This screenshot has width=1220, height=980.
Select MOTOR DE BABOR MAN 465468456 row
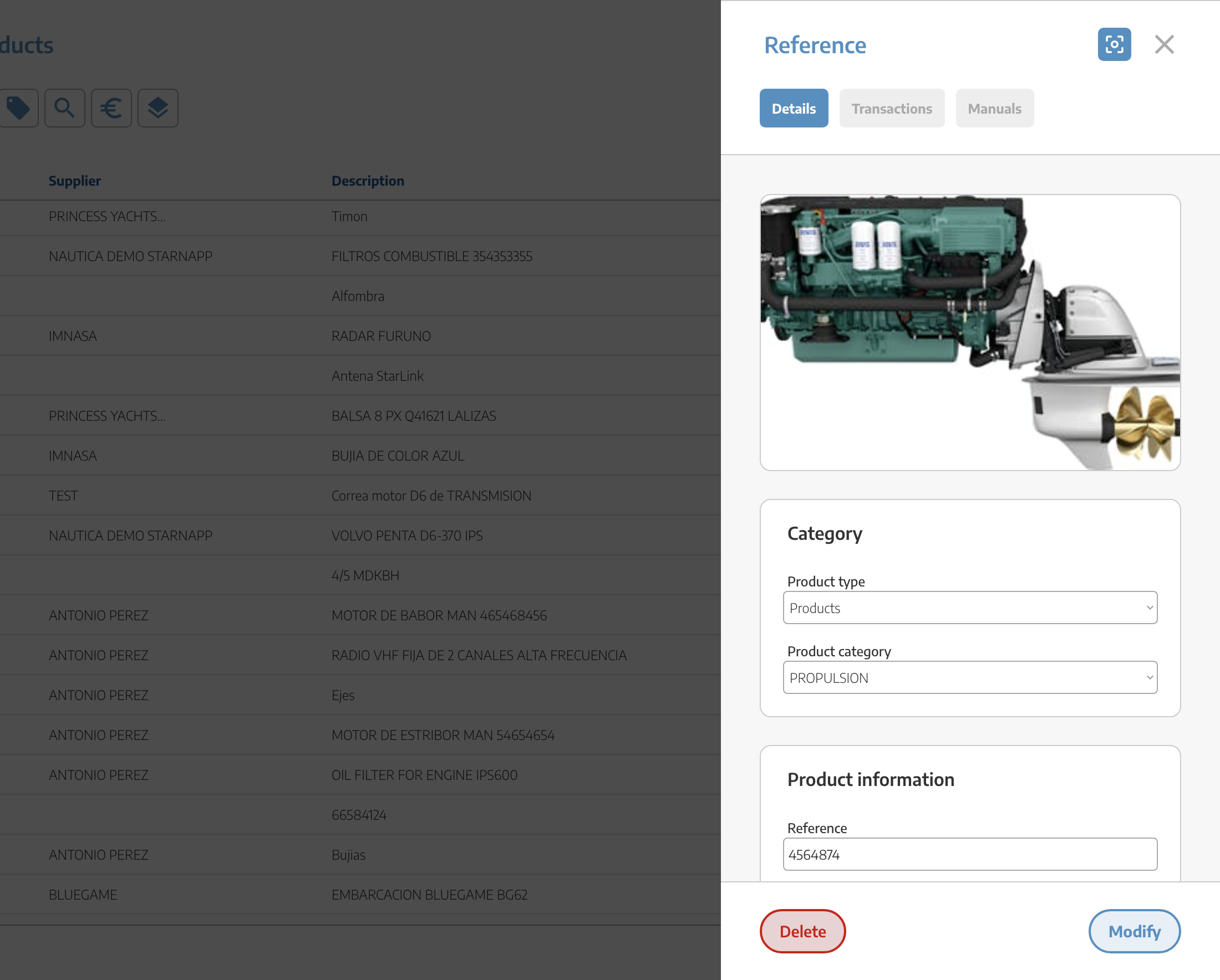(x=360, y=615)
